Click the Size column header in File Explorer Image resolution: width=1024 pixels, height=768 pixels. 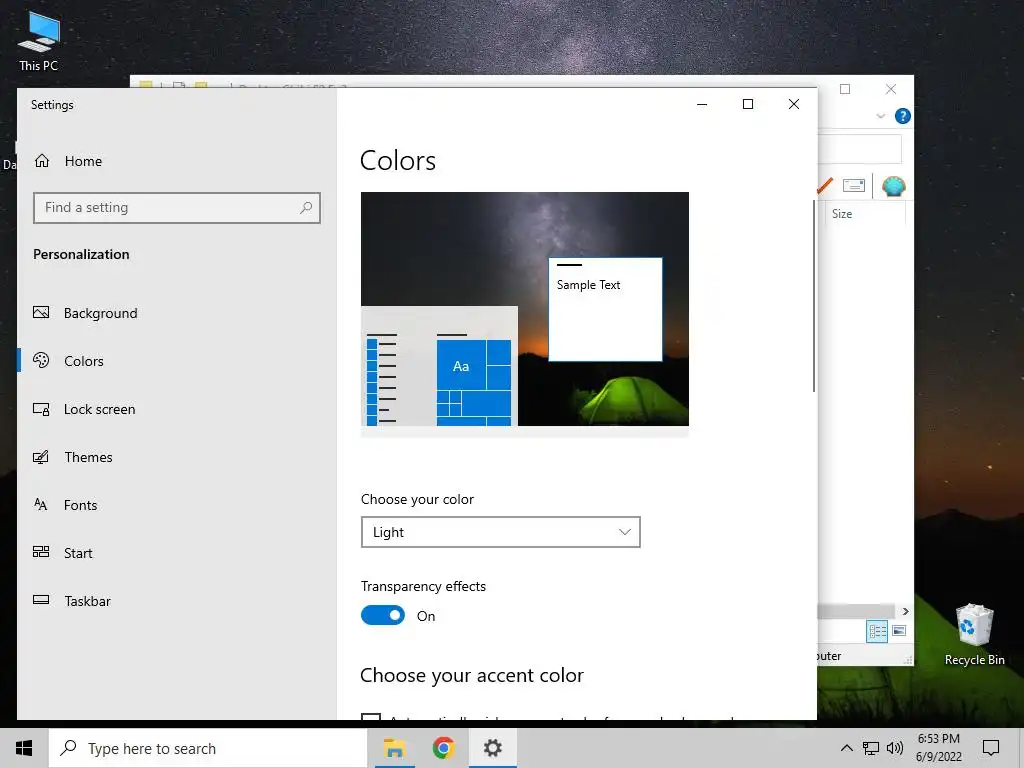(x=842, y=214)
